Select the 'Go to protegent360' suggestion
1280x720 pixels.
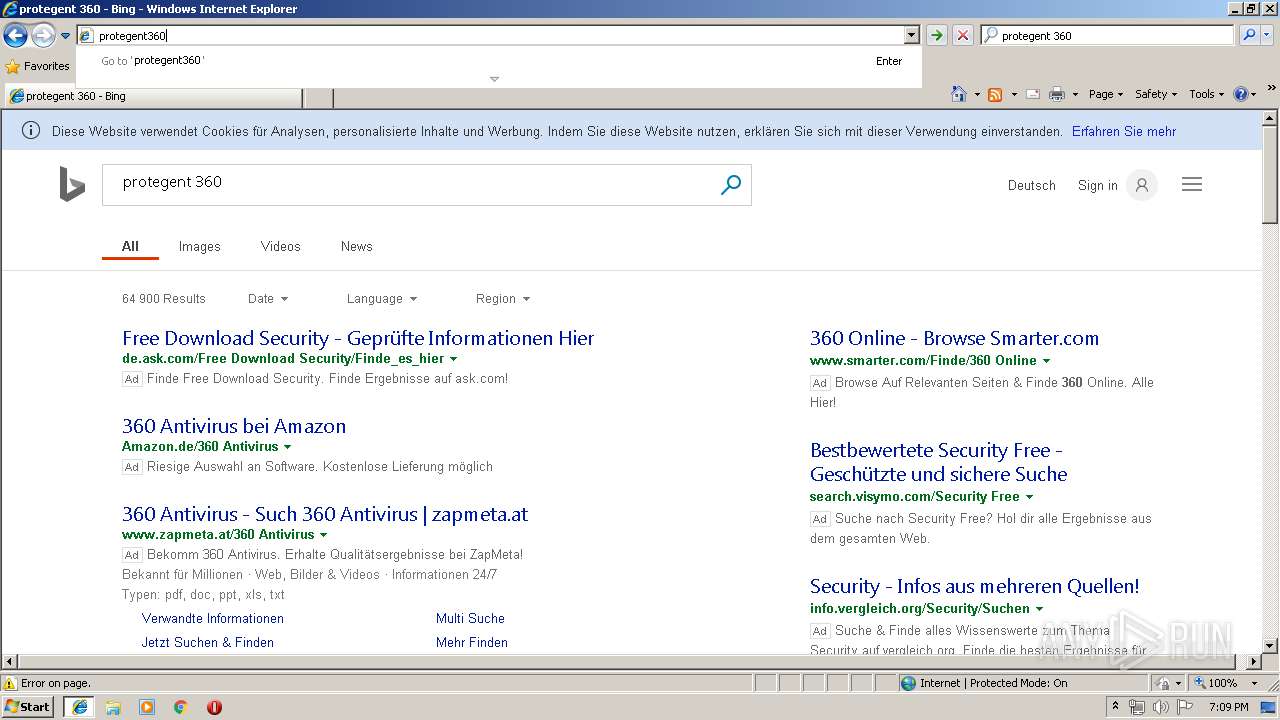pyautogui.click(x=498, y=61)
